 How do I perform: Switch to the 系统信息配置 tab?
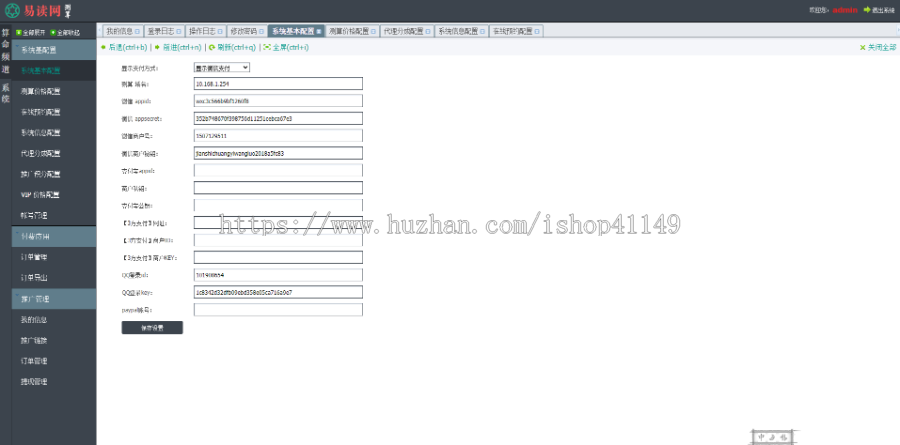pyautogui.click(x=459, y=32)
